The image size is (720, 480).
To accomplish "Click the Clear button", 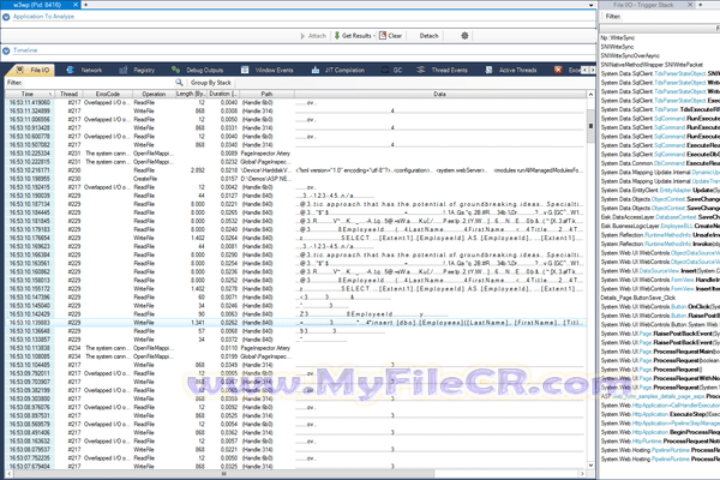I will [390, 35].
